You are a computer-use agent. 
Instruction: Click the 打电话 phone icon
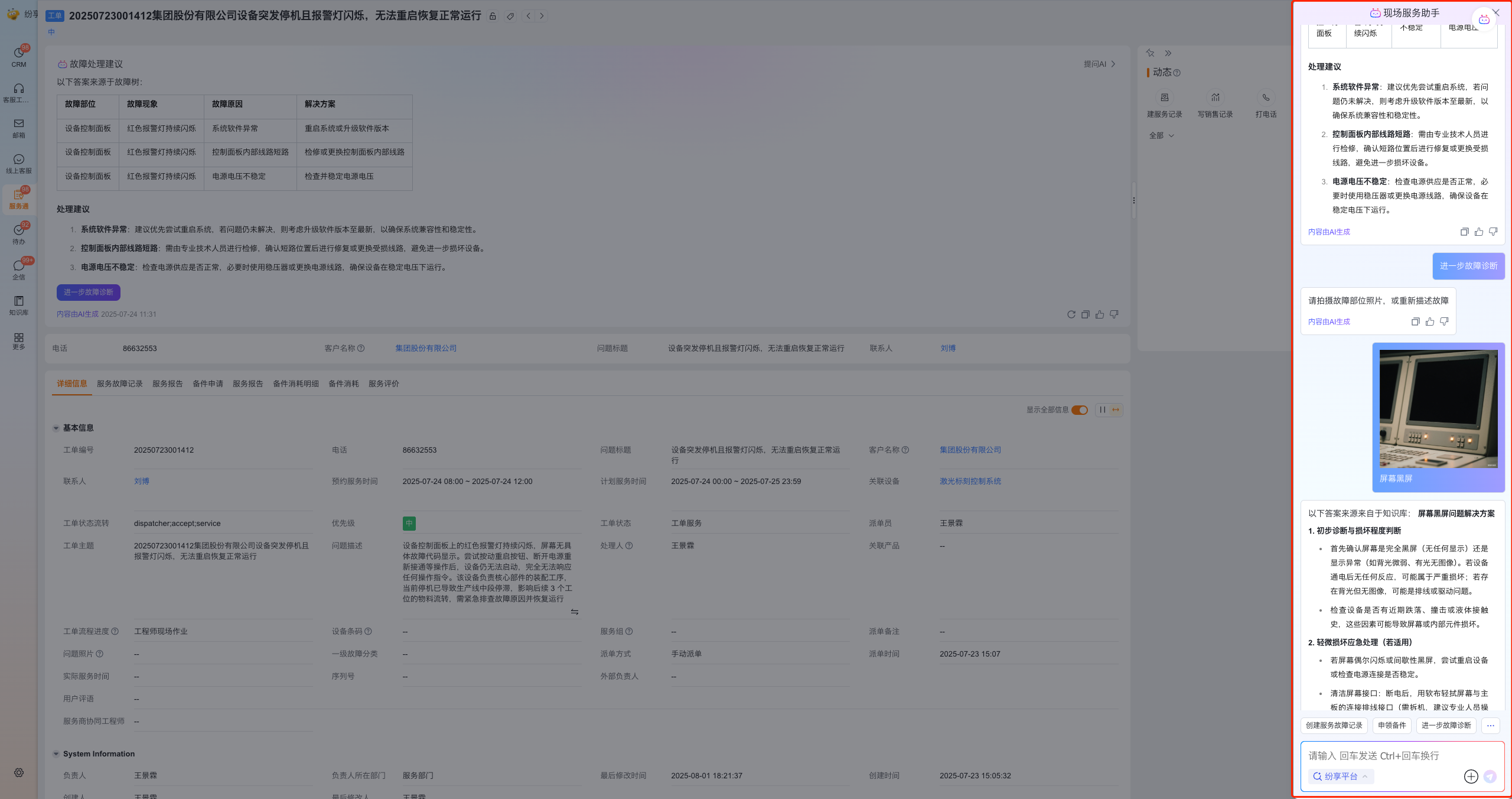coord(1266,98)
